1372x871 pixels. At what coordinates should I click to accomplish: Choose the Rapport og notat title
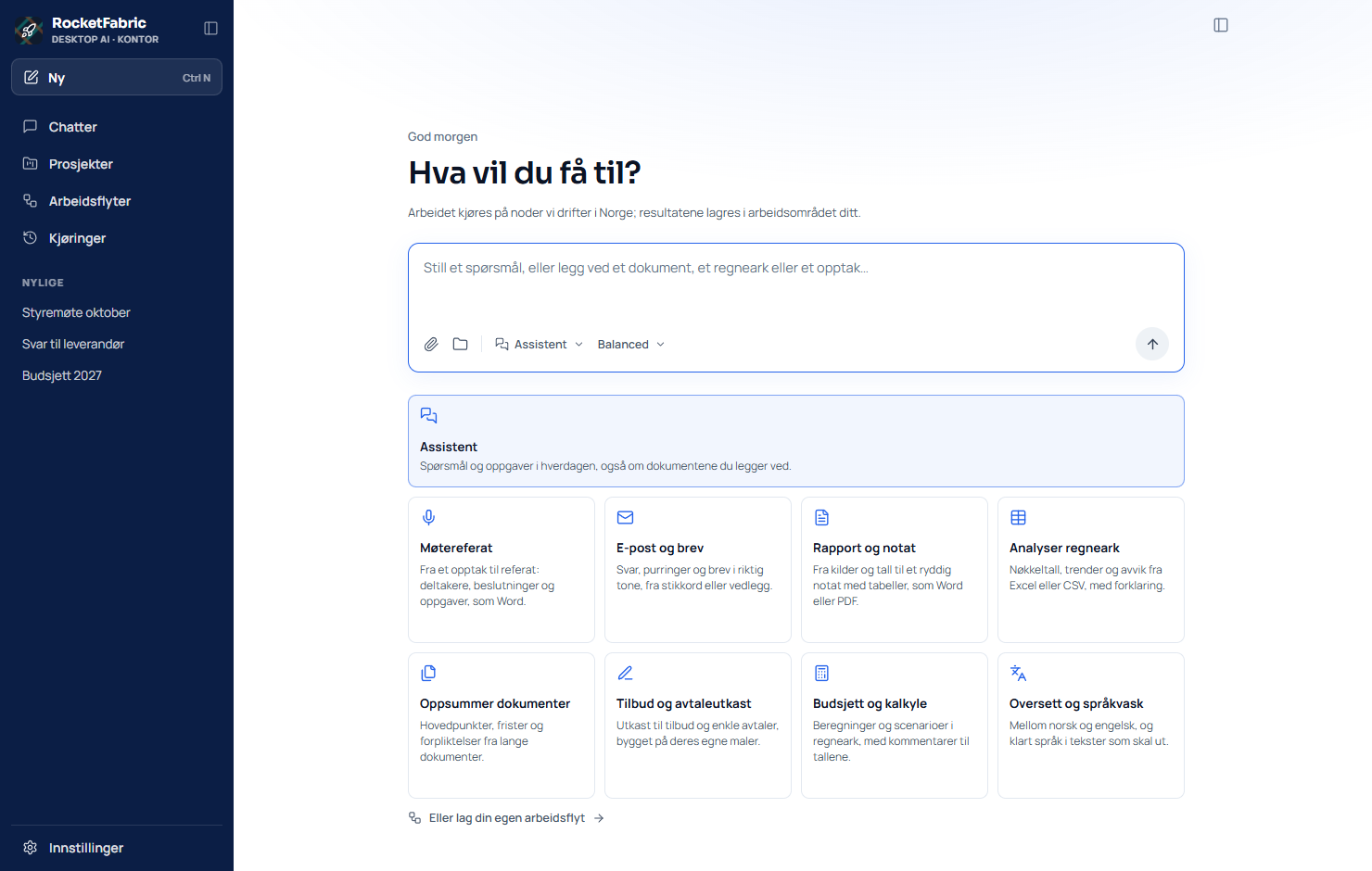[864, 548]
